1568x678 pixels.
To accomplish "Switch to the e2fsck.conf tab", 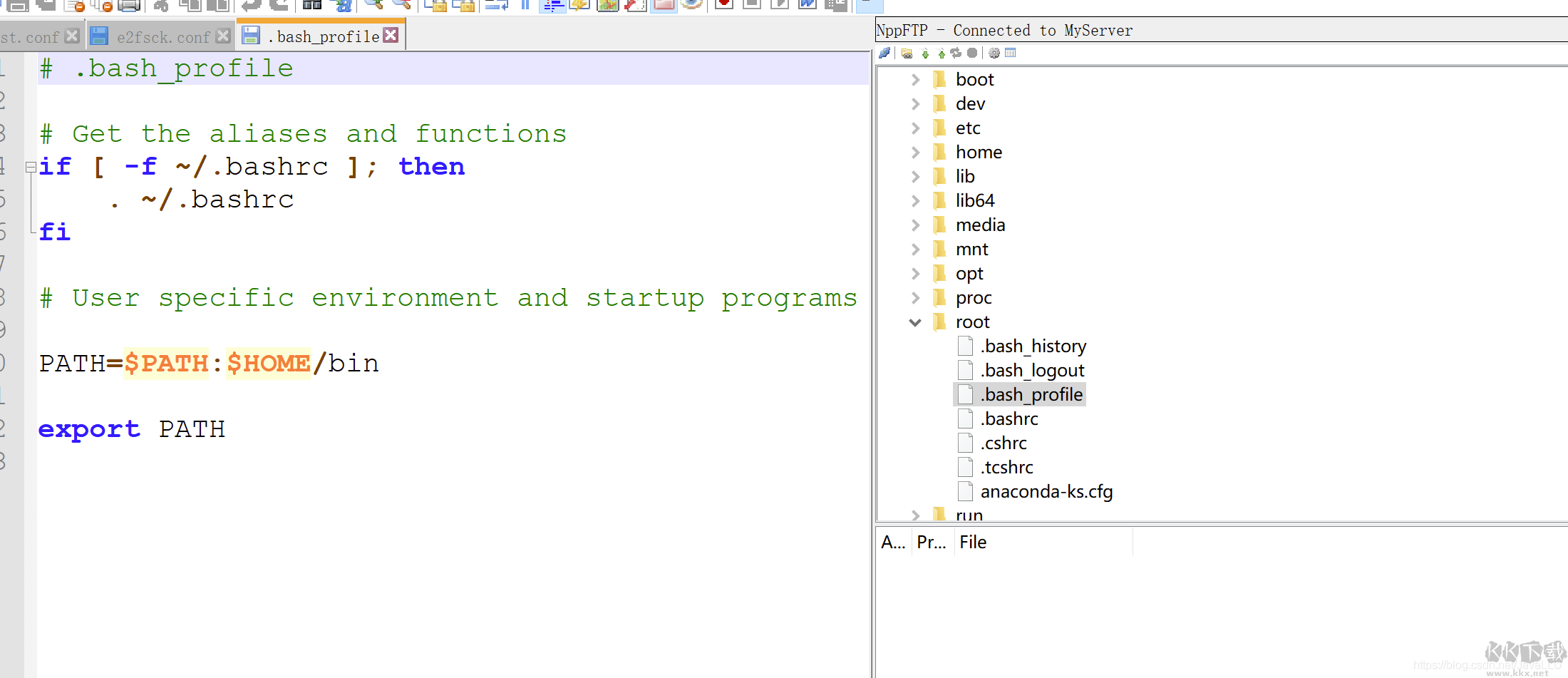I will coord(163,37).
